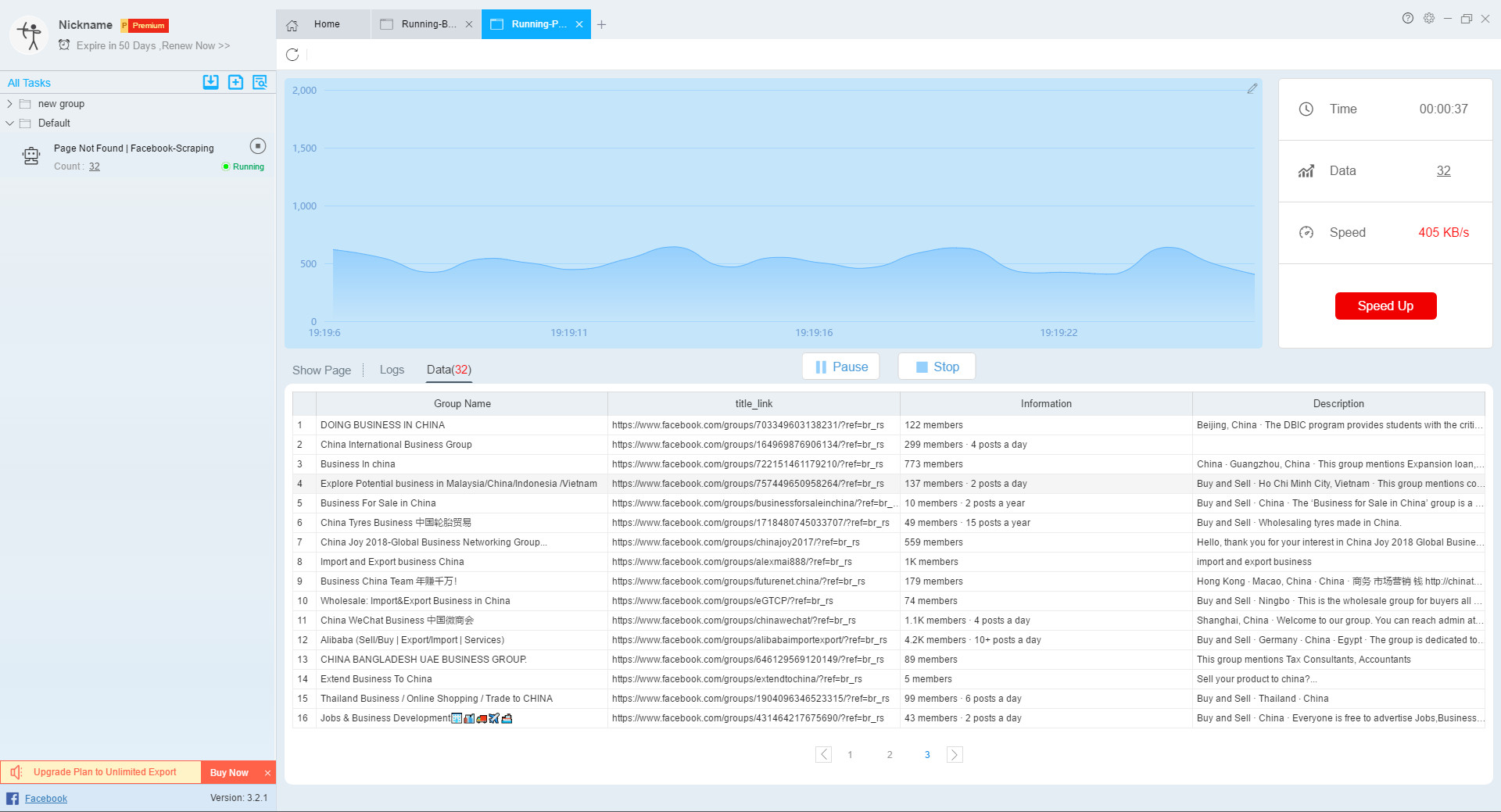Click the speaker icon in upgrade banner

point(16,772)
